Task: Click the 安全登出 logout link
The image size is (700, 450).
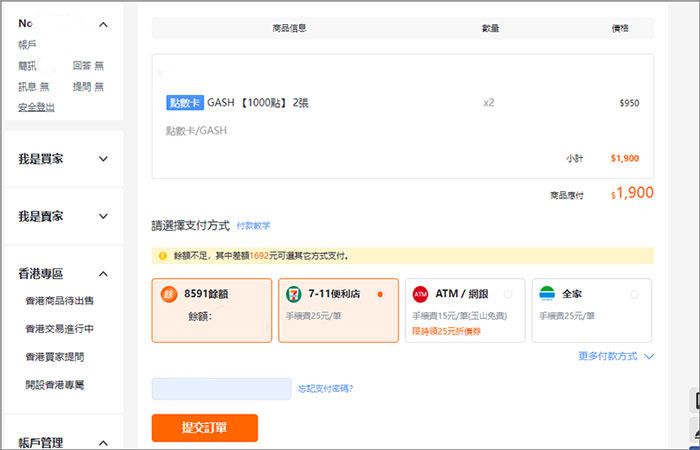Action: coord(36,107)
